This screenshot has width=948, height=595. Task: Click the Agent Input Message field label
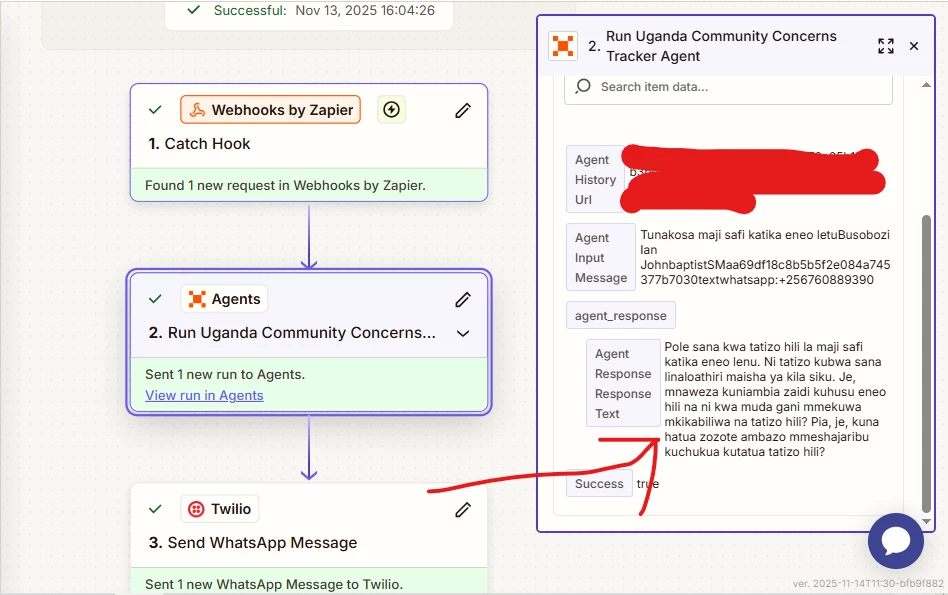pyautogui.click(x=601, y=258)
